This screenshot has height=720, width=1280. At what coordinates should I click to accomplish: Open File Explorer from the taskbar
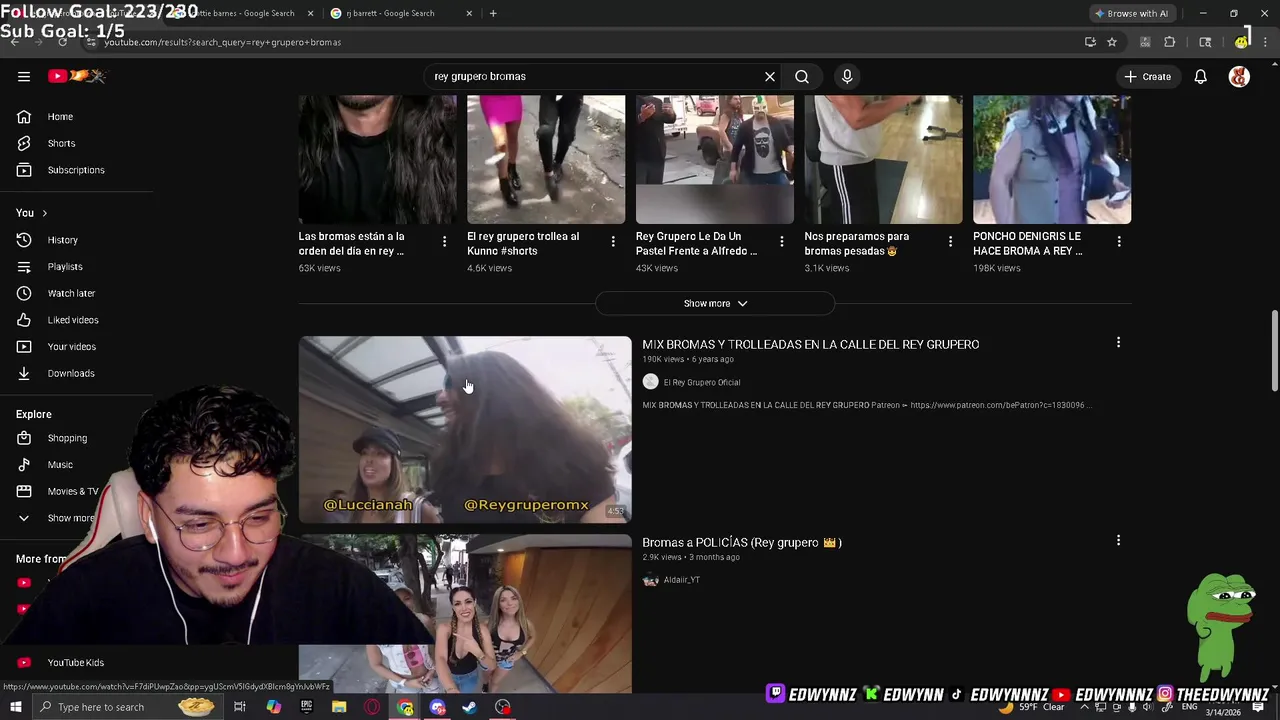pos(339,707)
